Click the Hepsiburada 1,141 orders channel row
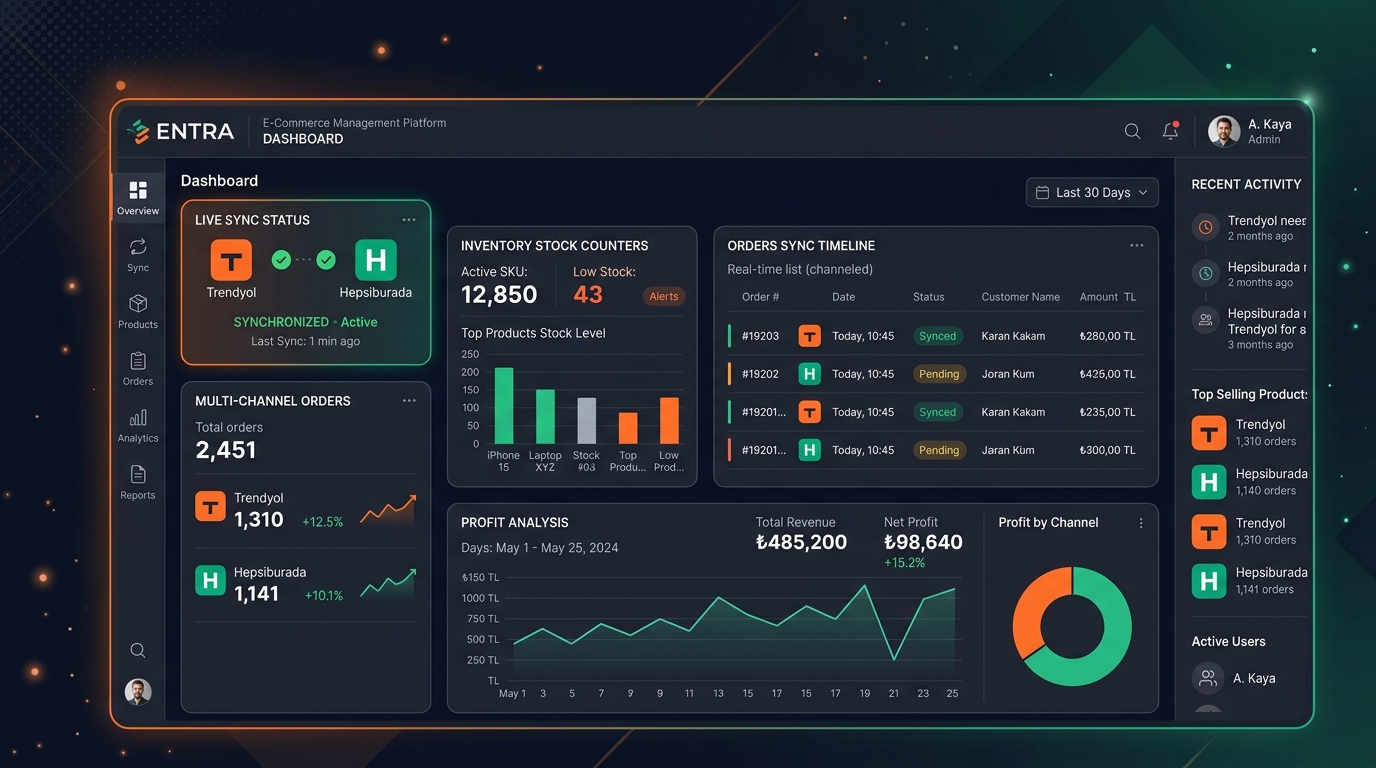 click(305, 584)
